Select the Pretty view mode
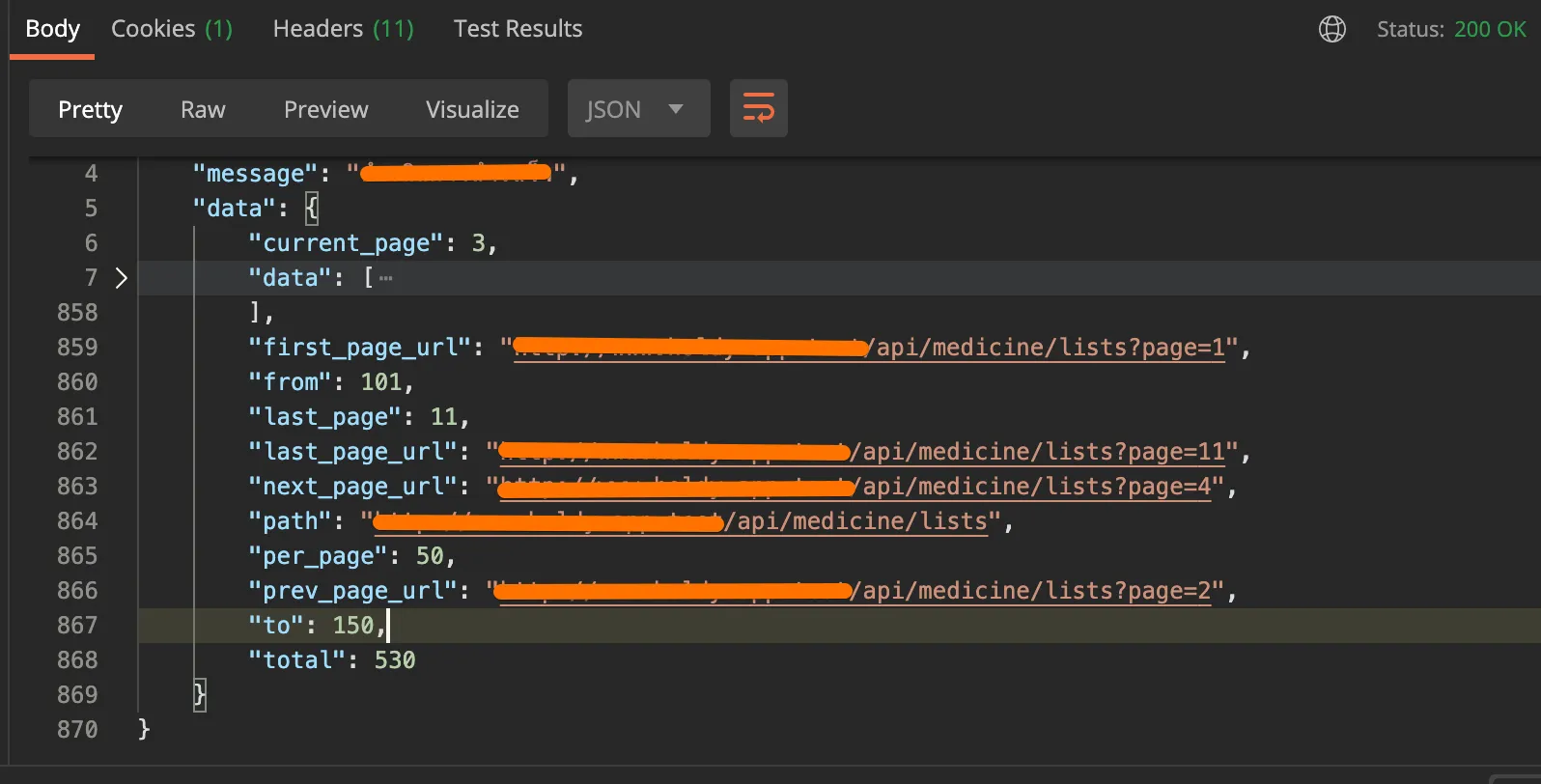 click(x=90, y=109)
